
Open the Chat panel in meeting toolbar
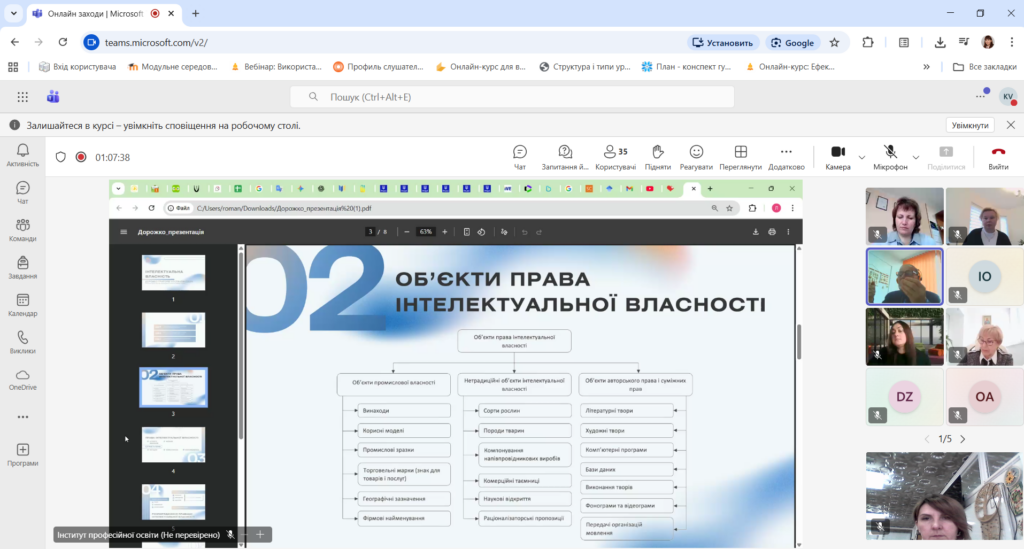pyautogui.click(x=519, y=156)
